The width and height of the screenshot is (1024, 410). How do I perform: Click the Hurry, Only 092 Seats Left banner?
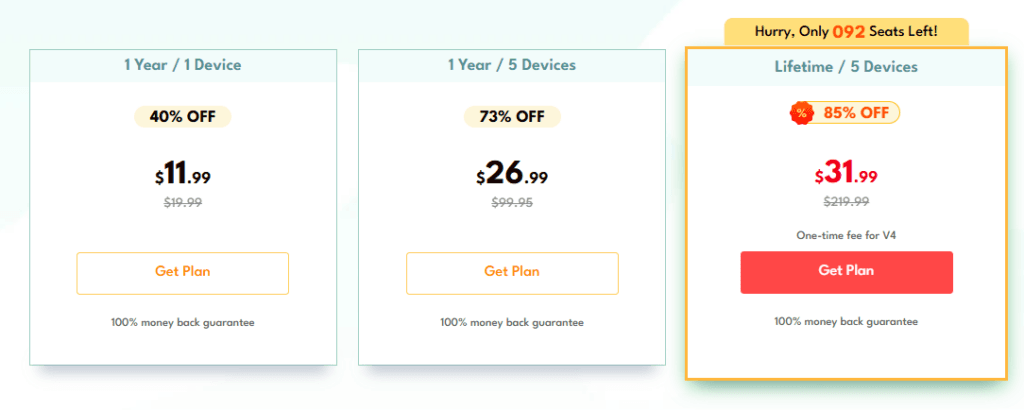coord(846,31)
